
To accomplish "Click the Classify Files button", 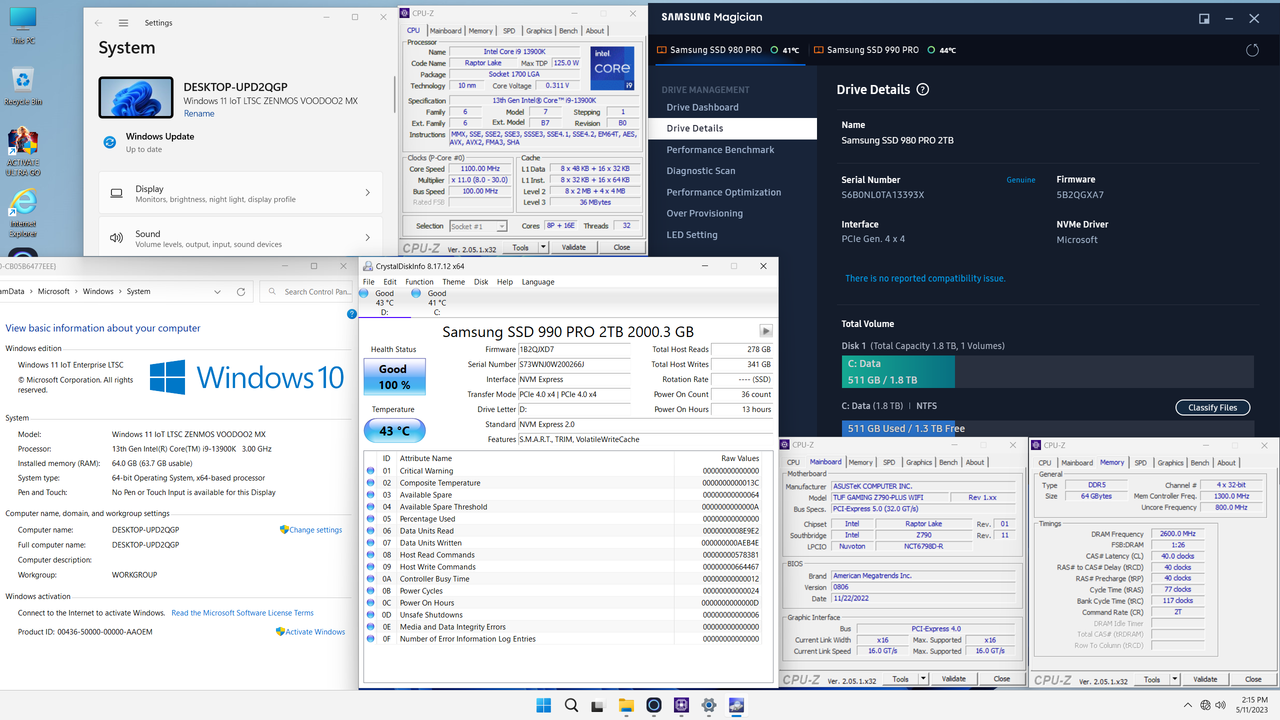I will pos(1212,407).
